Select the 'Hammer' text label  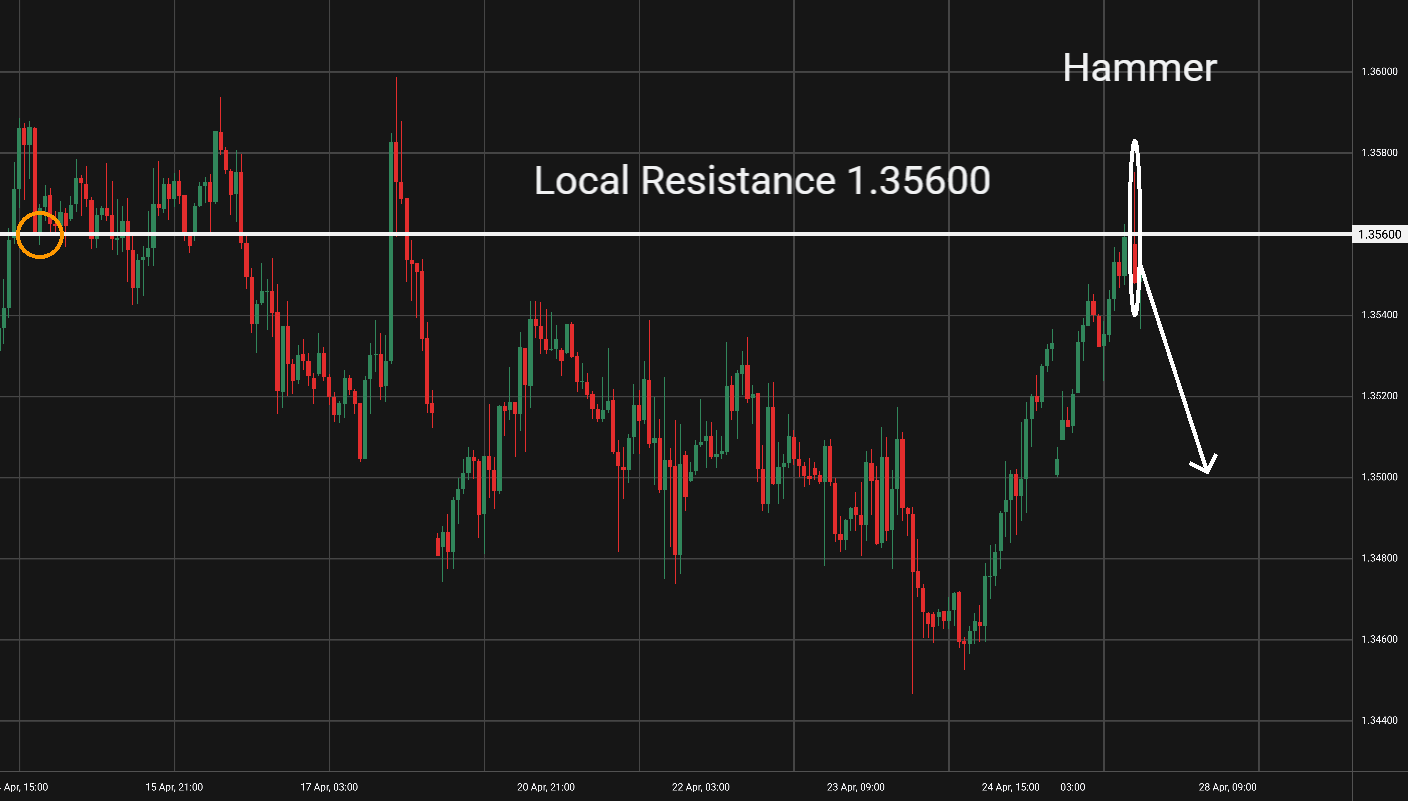click(1139, 68)
